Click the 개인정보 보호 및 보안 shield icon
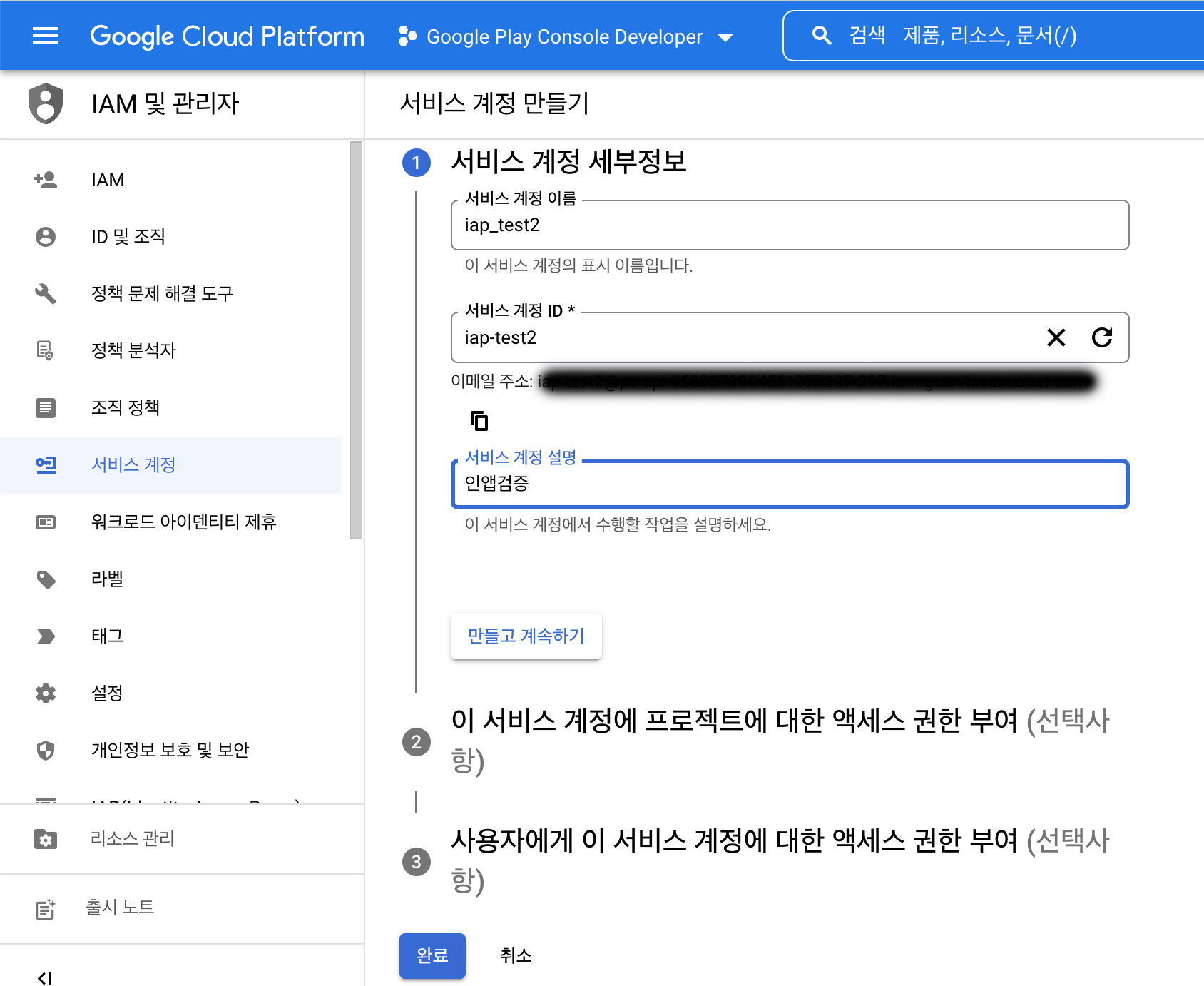Image resolution: width=1204 pixels, height=986 pixels. click(x=46, y=750)
